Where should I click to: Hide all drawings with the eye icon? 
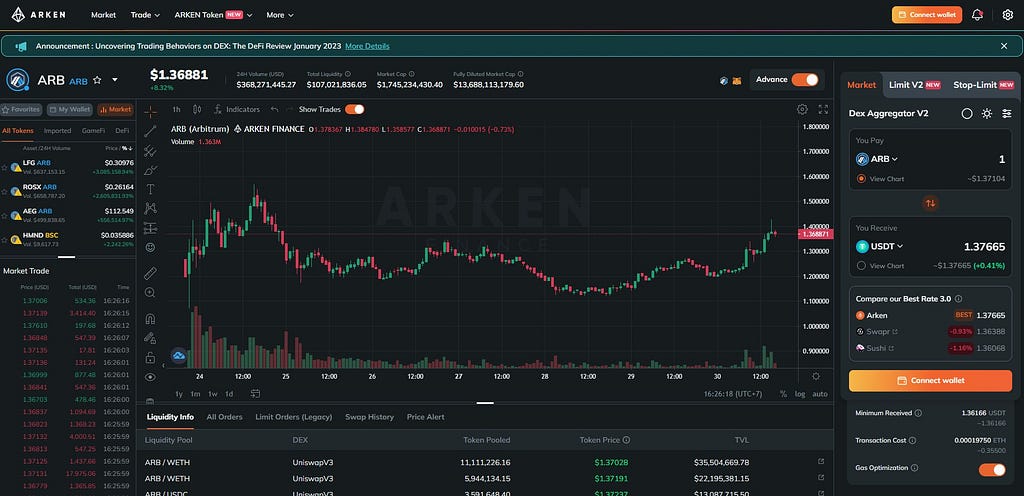150,377
